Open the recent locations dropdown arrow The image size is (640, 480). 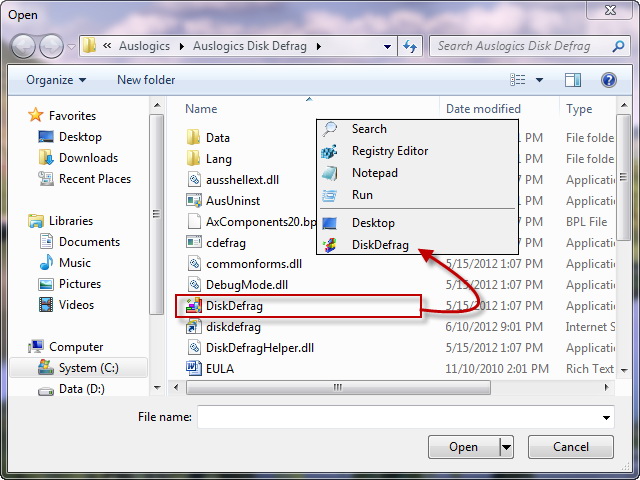click(x=71, y=47)
